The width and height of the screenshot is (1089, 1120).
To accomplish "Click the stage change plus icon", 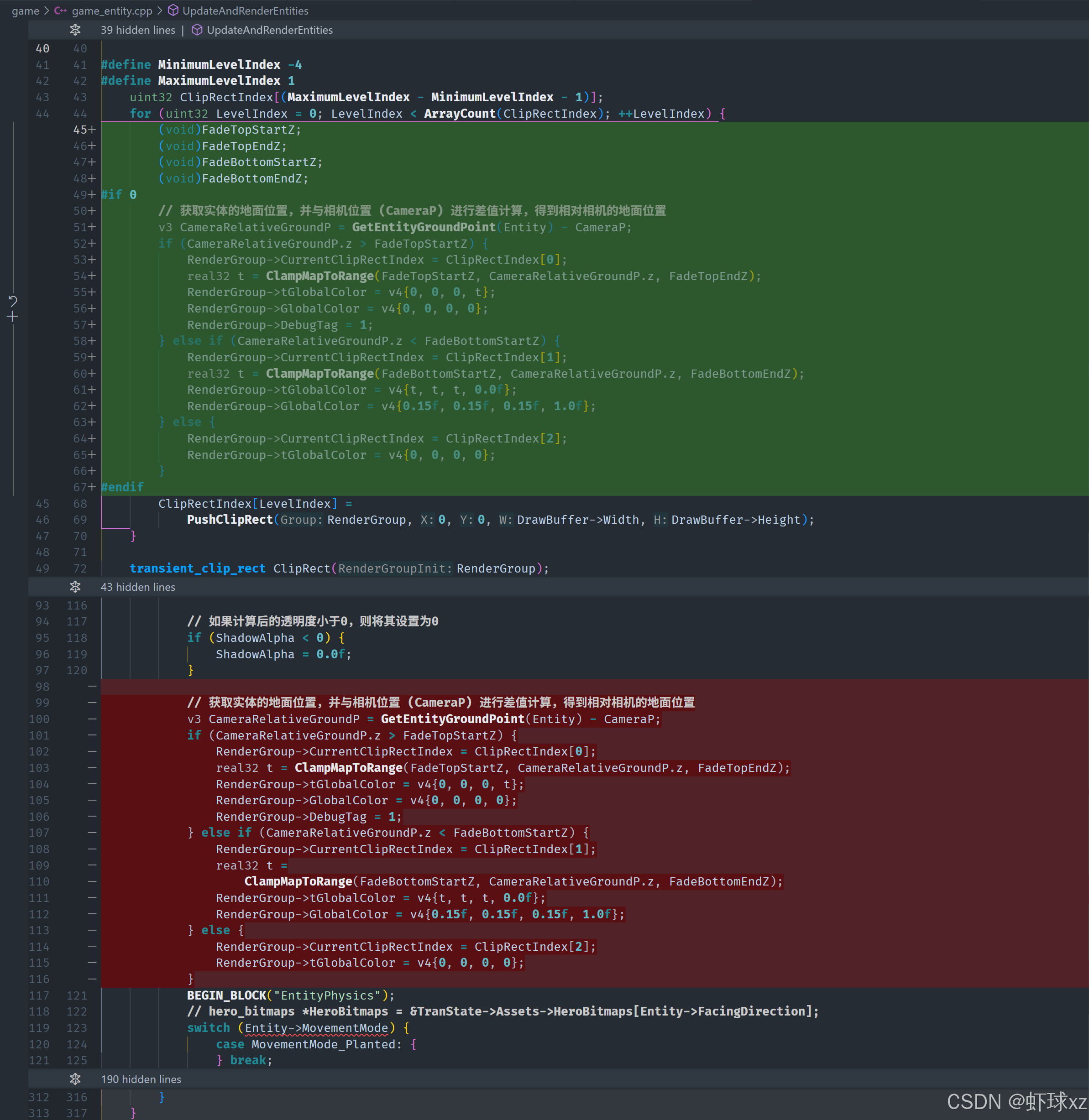I will pos(13,316).
